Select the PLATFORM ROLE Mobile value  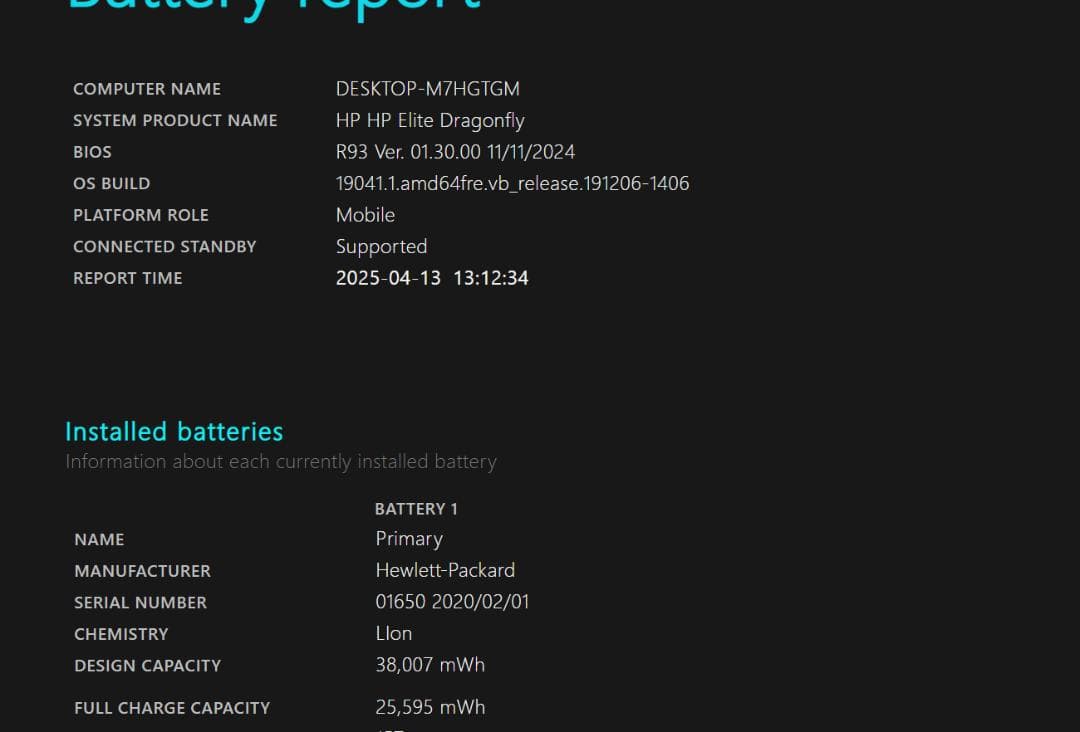click(x=365, y=215)
